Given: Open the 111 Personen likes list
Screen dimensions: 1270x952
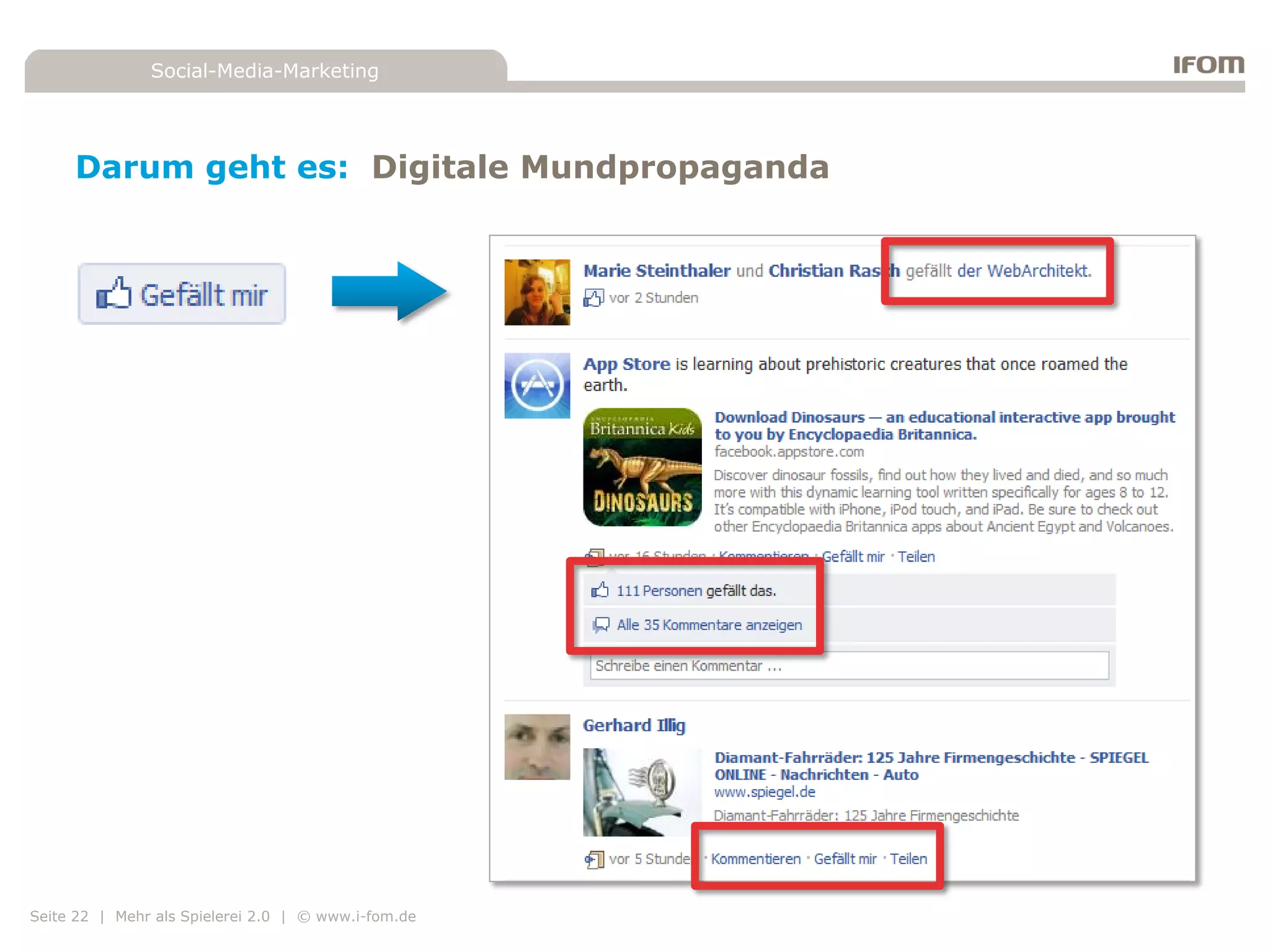Looking at the screenshot, I should click(659, 591).
